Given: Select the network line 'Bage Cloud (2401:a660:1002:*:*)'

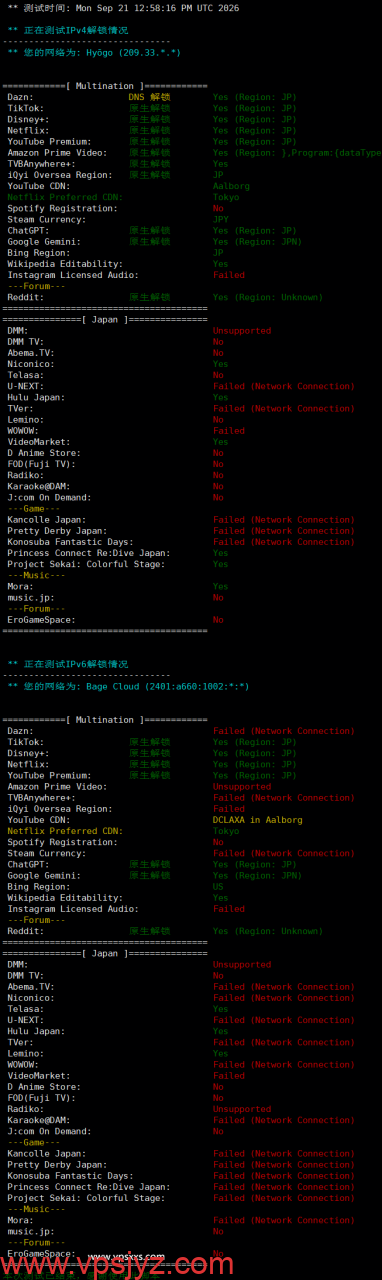Looking at the screenshot, I should (x=169, y=686).
